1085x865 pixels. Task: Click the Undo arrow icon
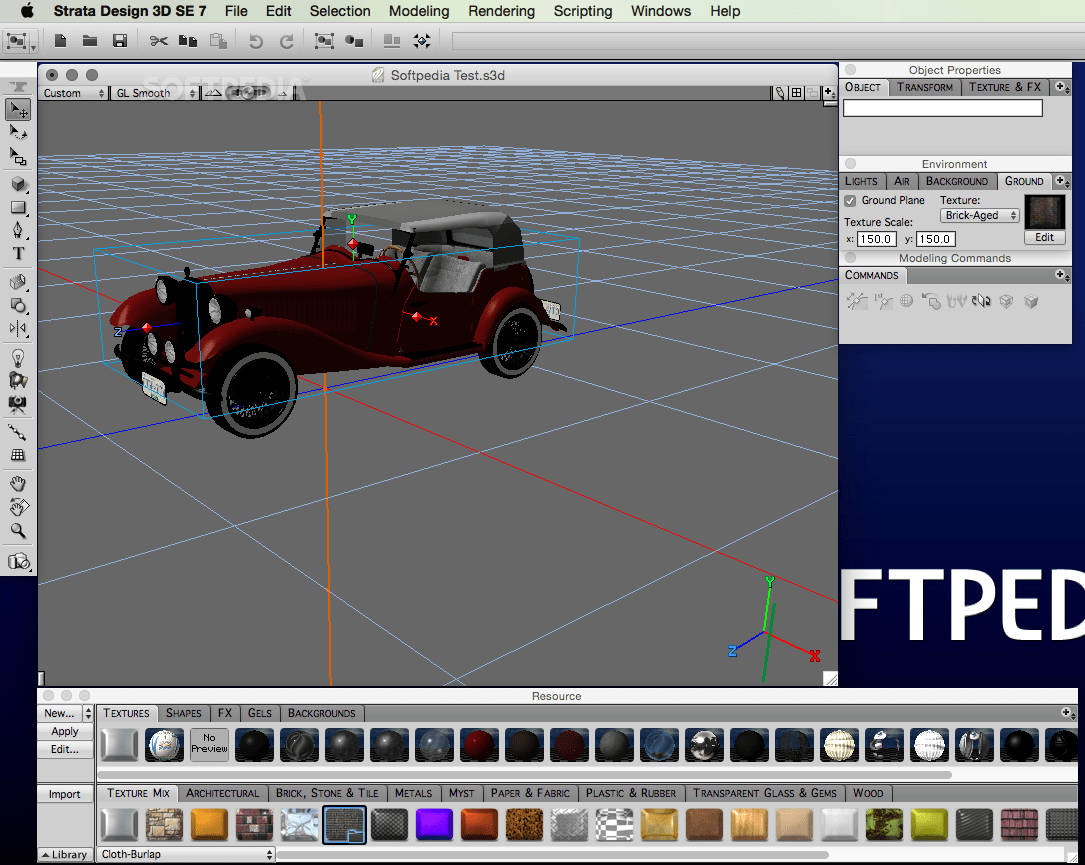point(256,42)
